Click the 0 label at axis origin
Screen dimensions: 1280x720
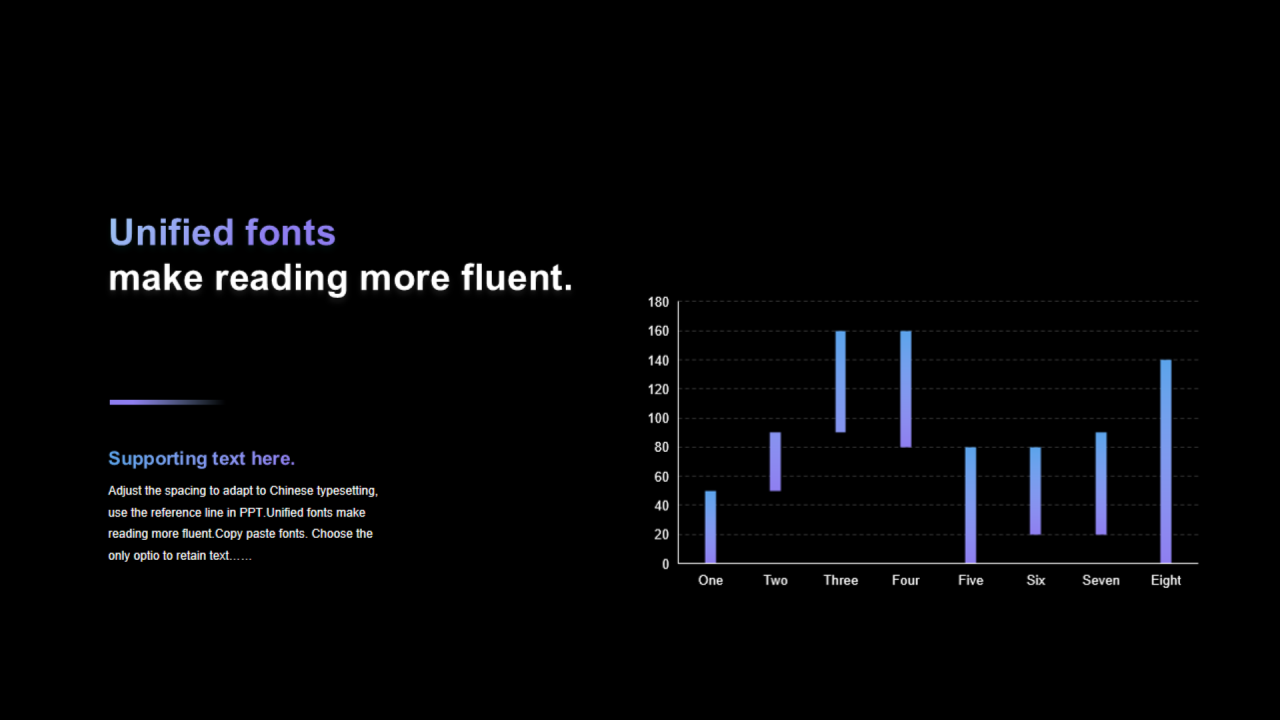665,564
